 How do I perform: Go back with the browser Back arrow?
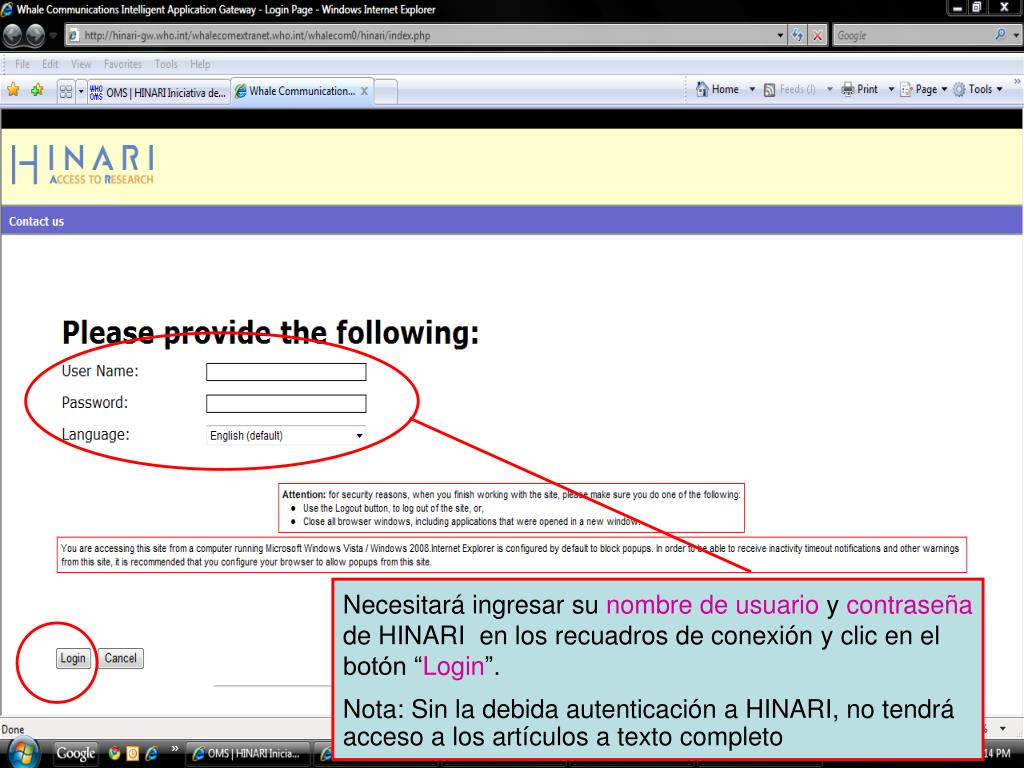[x=13, y=35]
